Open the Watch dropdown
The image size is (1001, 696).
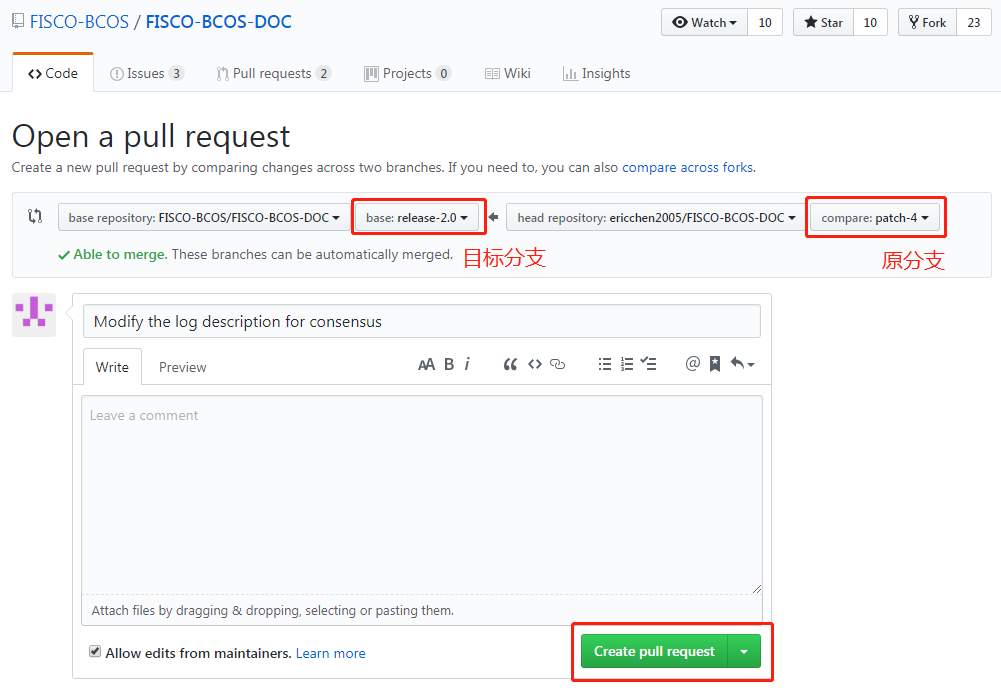tap(704, 22)
